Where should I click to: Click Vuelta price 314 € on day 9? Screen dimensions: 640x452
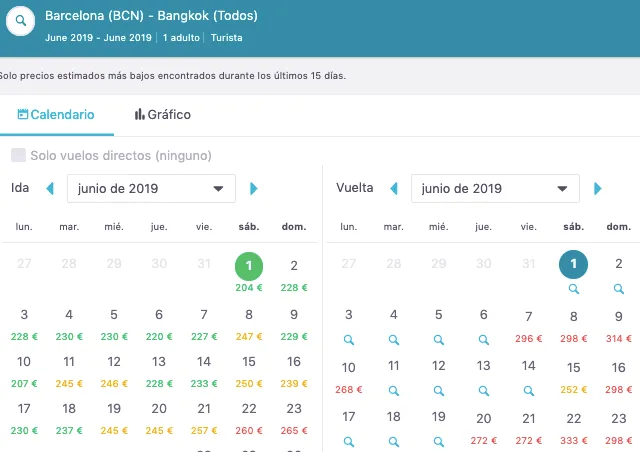[619, 339]
